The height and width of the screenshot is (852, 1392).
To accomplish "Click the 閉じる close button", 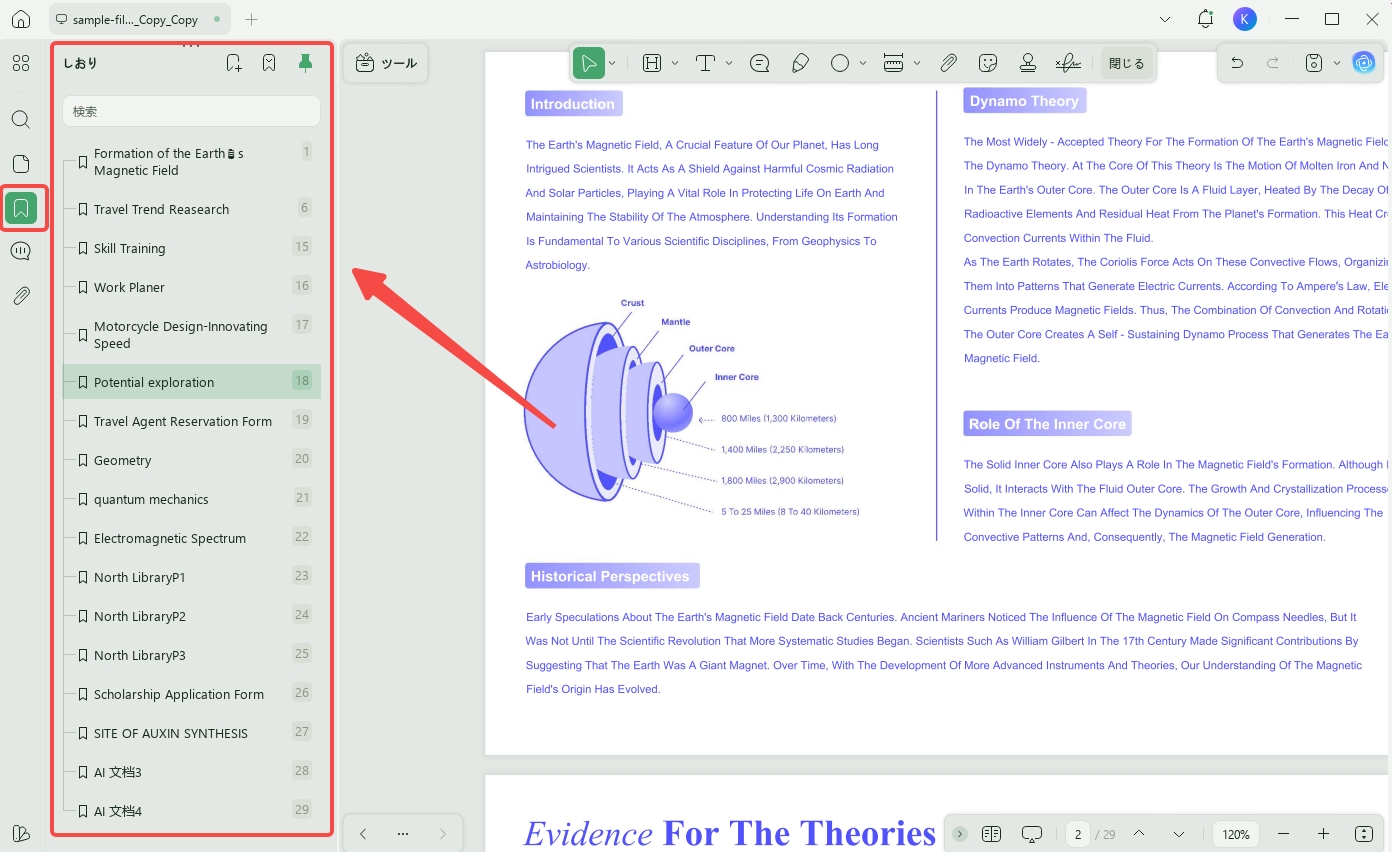I will (1126, 63).
